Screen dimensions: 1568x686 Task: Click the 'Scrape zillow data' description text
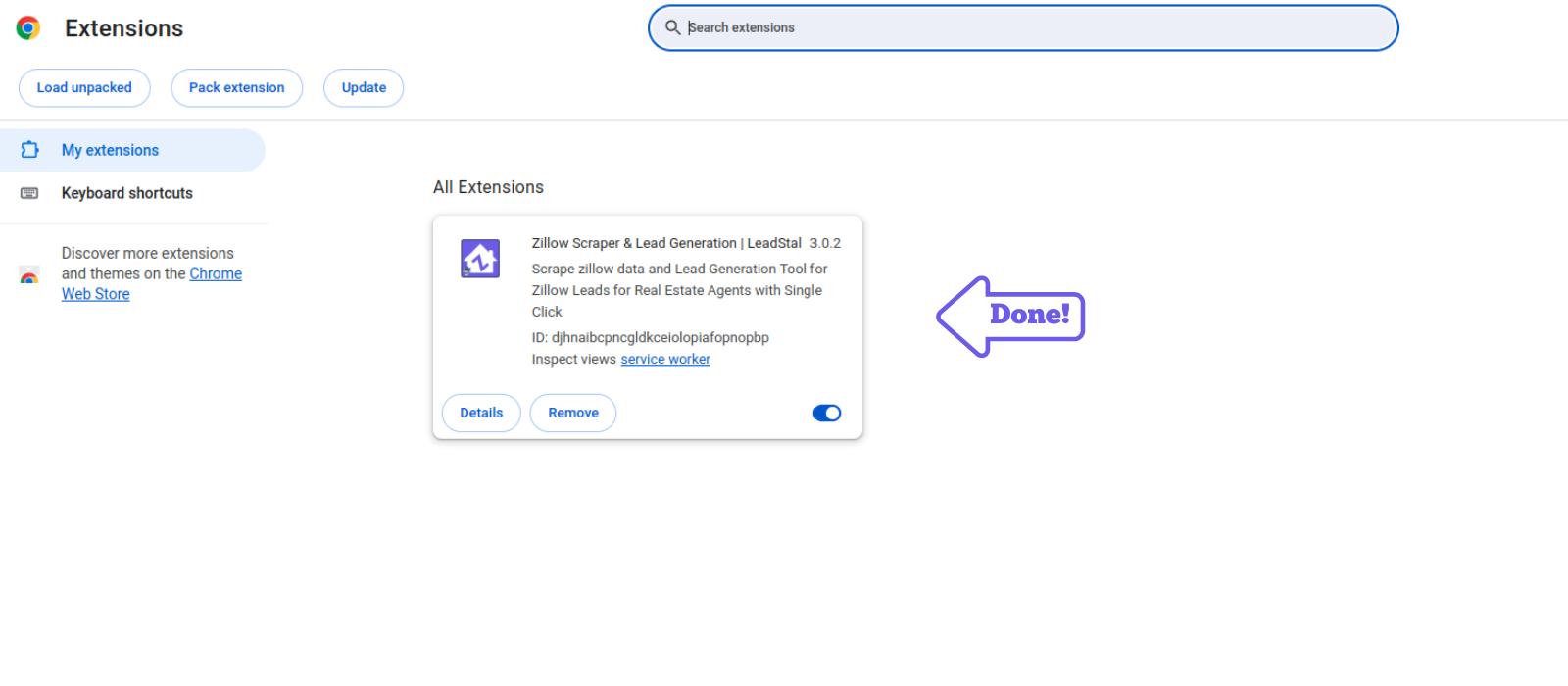[x=680, y=290]
